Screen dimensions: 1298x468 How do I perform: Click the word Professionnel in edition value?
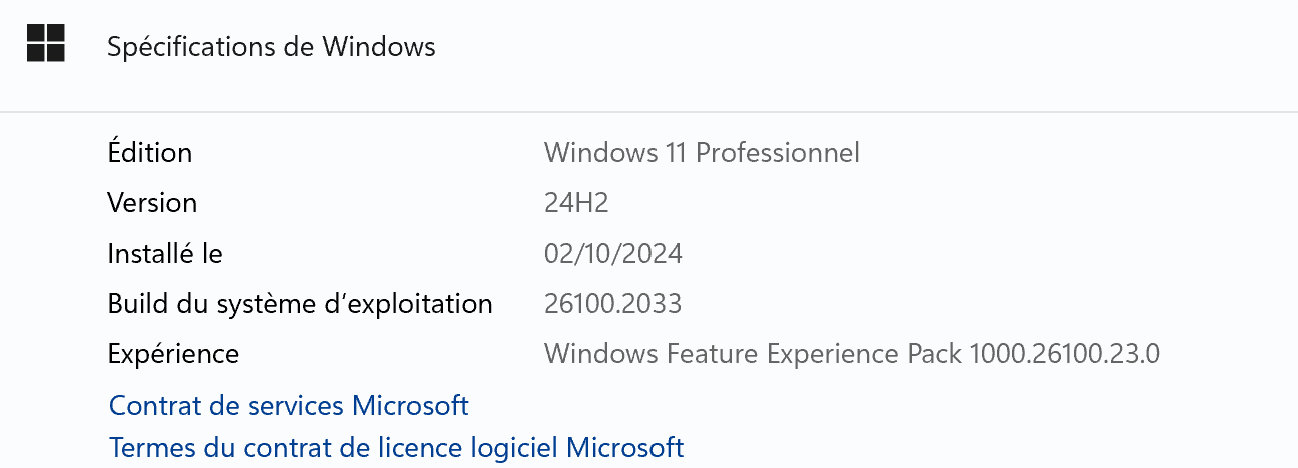(x=778, y=152)
